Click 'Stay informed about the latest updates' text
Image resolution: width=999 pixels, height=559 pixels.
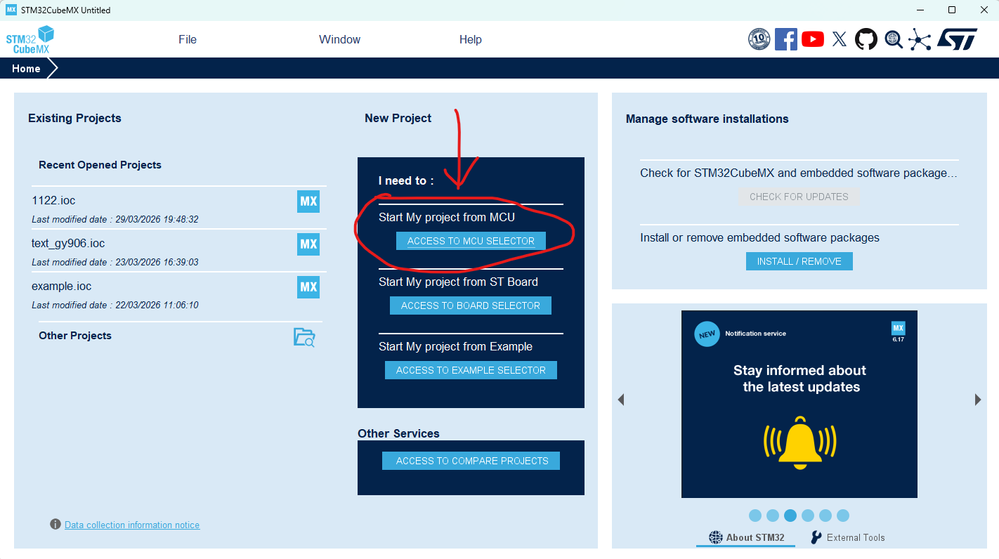point(800,379)
